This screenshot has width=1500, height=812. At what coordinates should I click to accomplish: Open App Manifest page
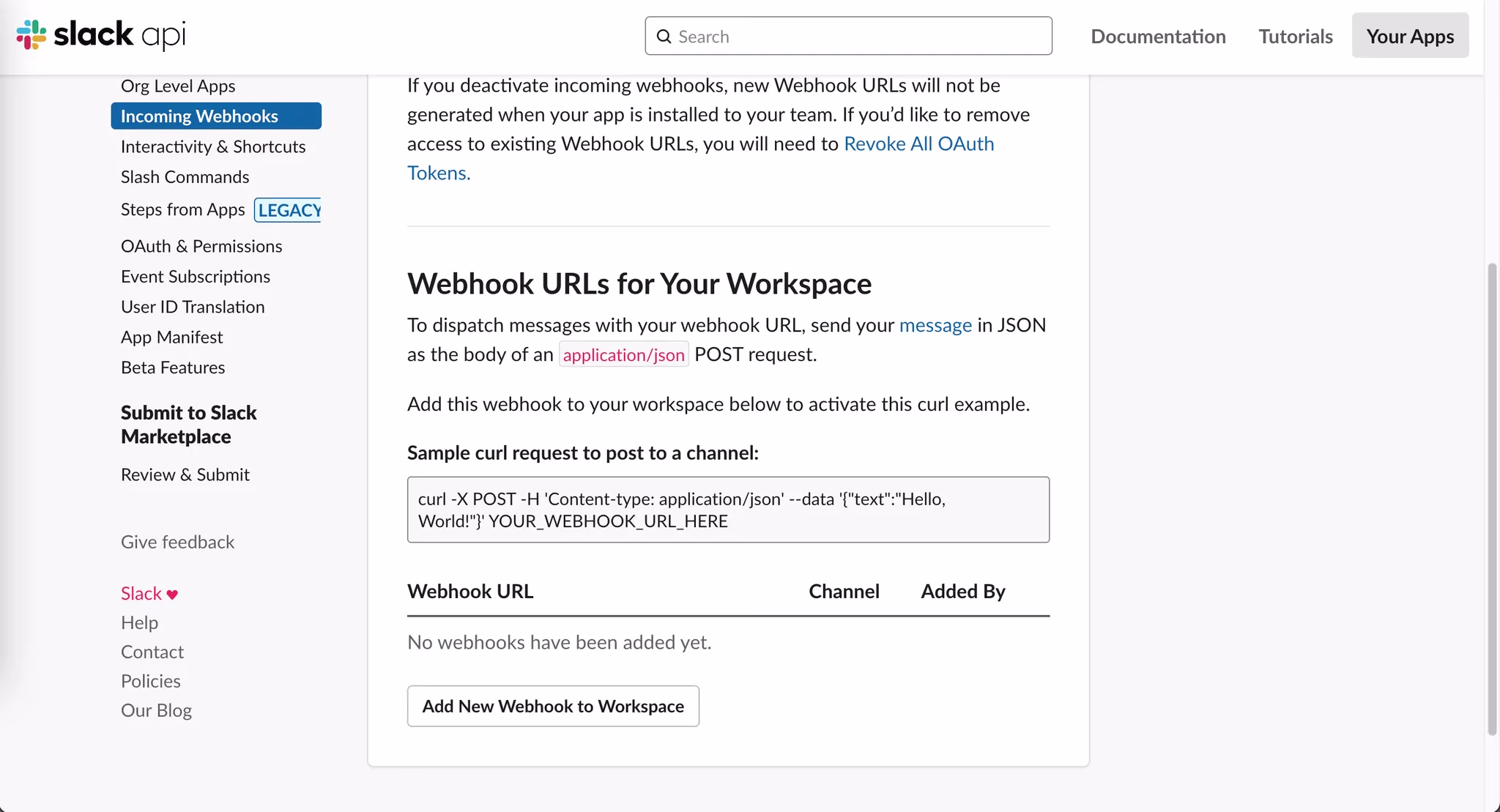[x=171, y=337]
